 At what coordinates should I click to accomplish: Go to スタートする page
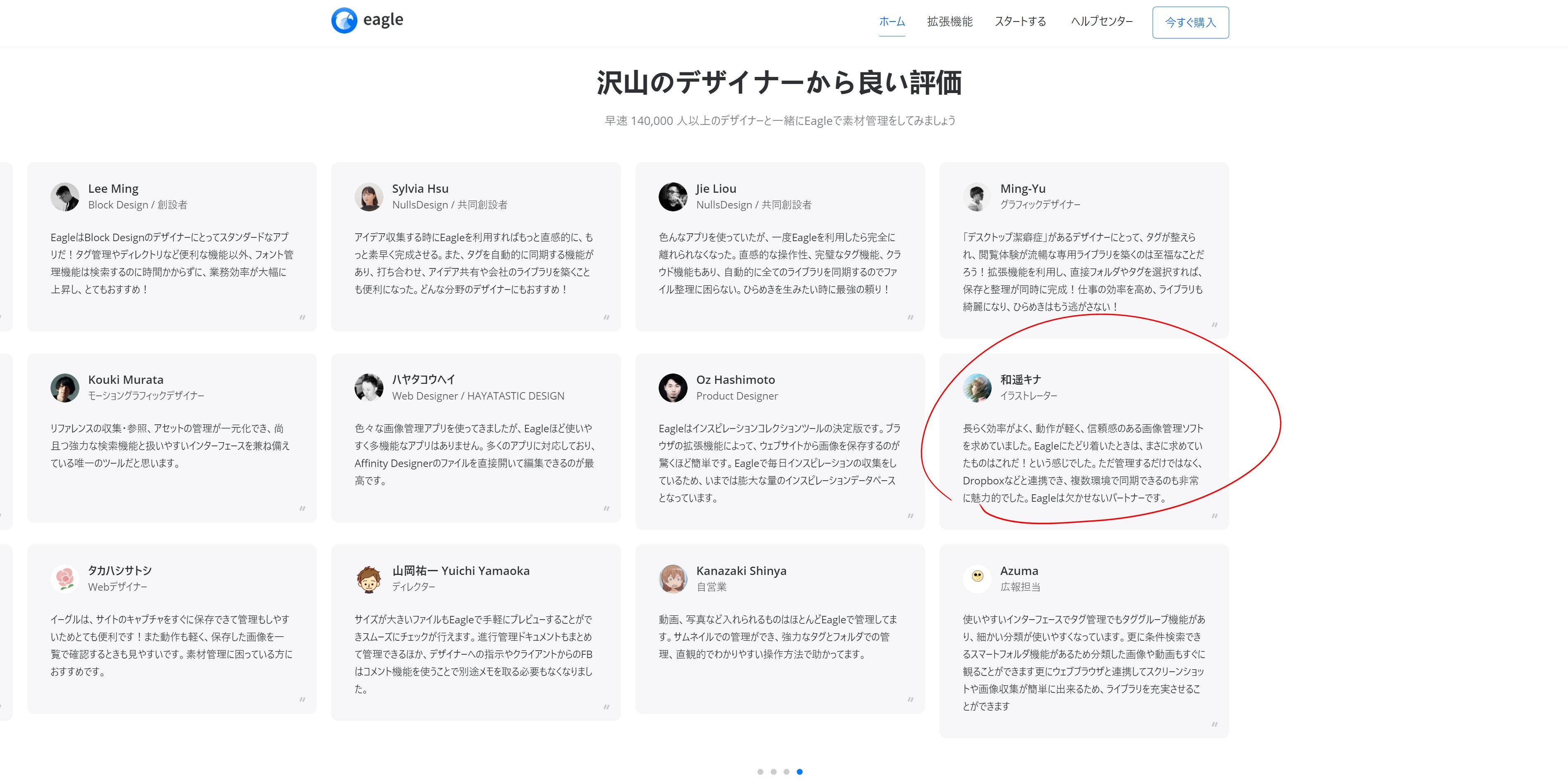1020,22
